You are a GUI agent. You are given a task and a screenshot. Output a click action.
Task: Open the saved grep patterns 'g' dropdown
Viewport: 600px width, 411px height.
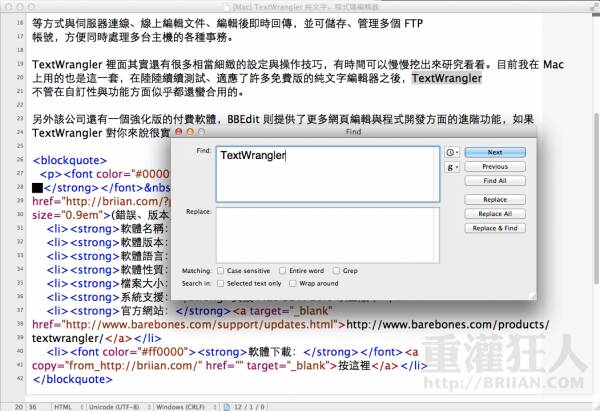[x=452, y=167]
